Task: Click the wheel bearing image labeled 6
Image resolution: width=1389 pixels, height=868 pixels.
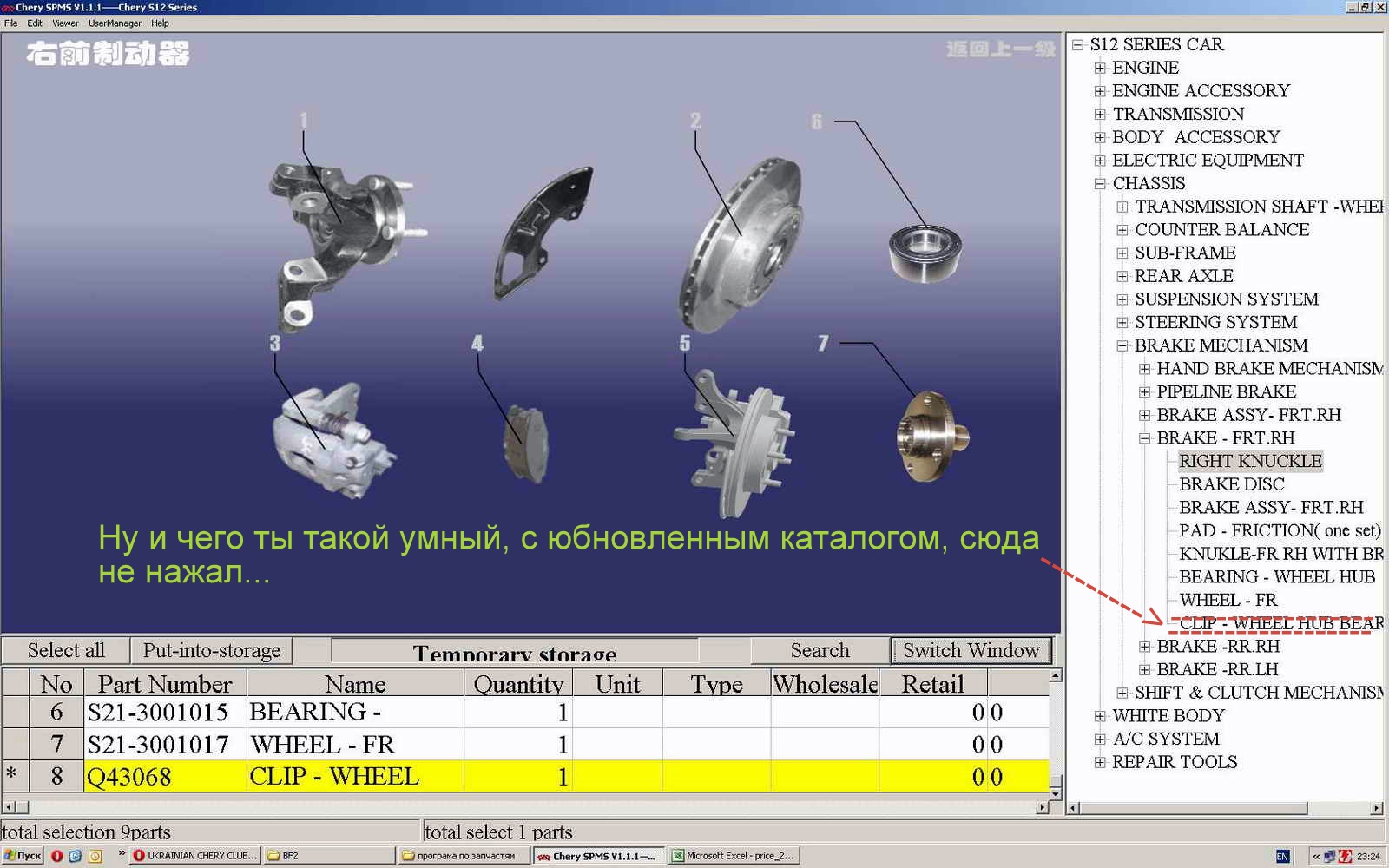Action: click(x=925, y=253)
